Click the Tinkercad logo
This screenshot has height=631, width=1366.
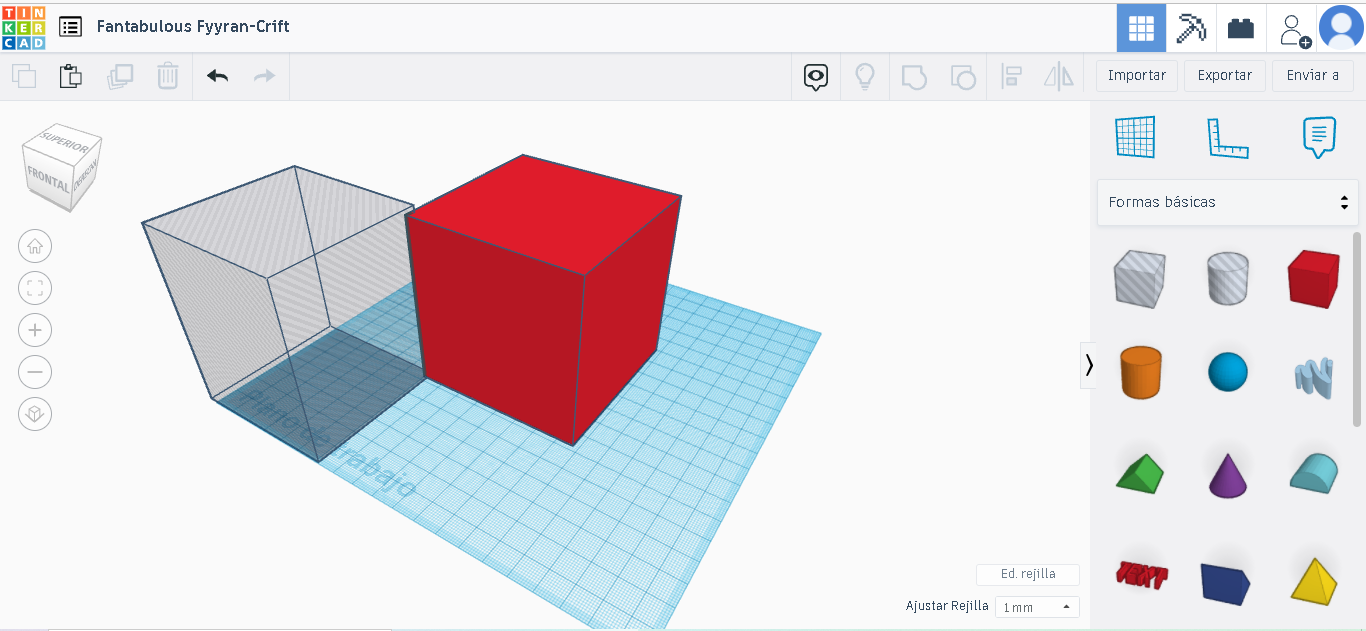coord(23,27)
